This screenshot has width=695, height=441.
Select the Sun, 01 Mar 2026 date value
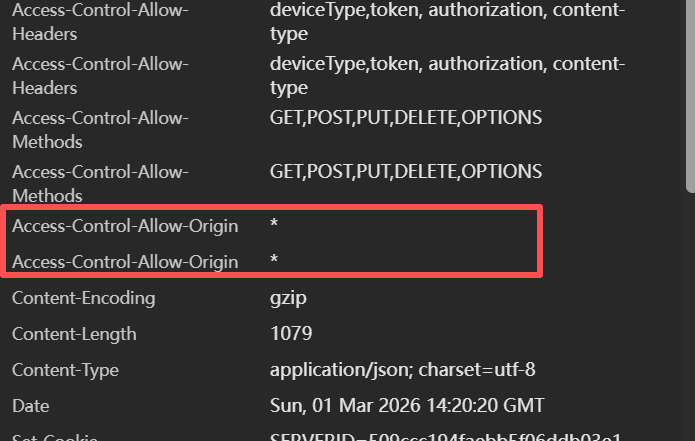click(x=407, y=406)
